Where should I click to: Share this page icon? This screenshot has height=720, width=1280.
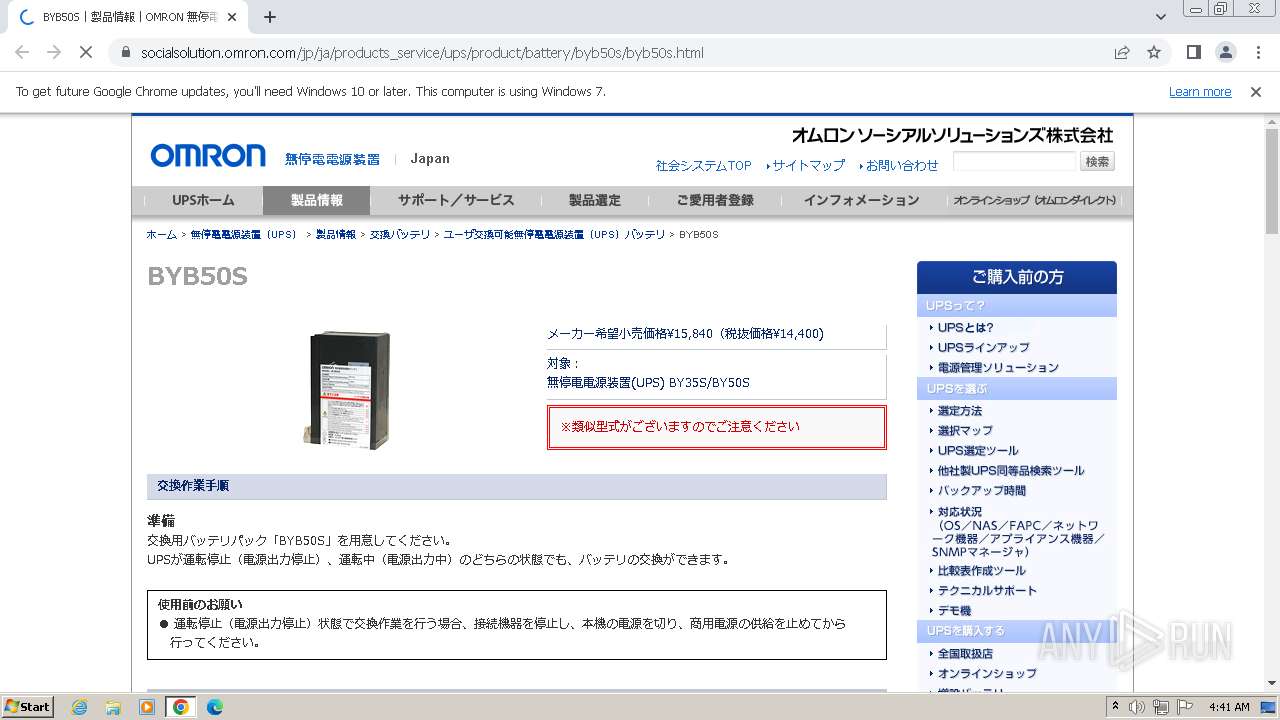tap(1122, 52)
